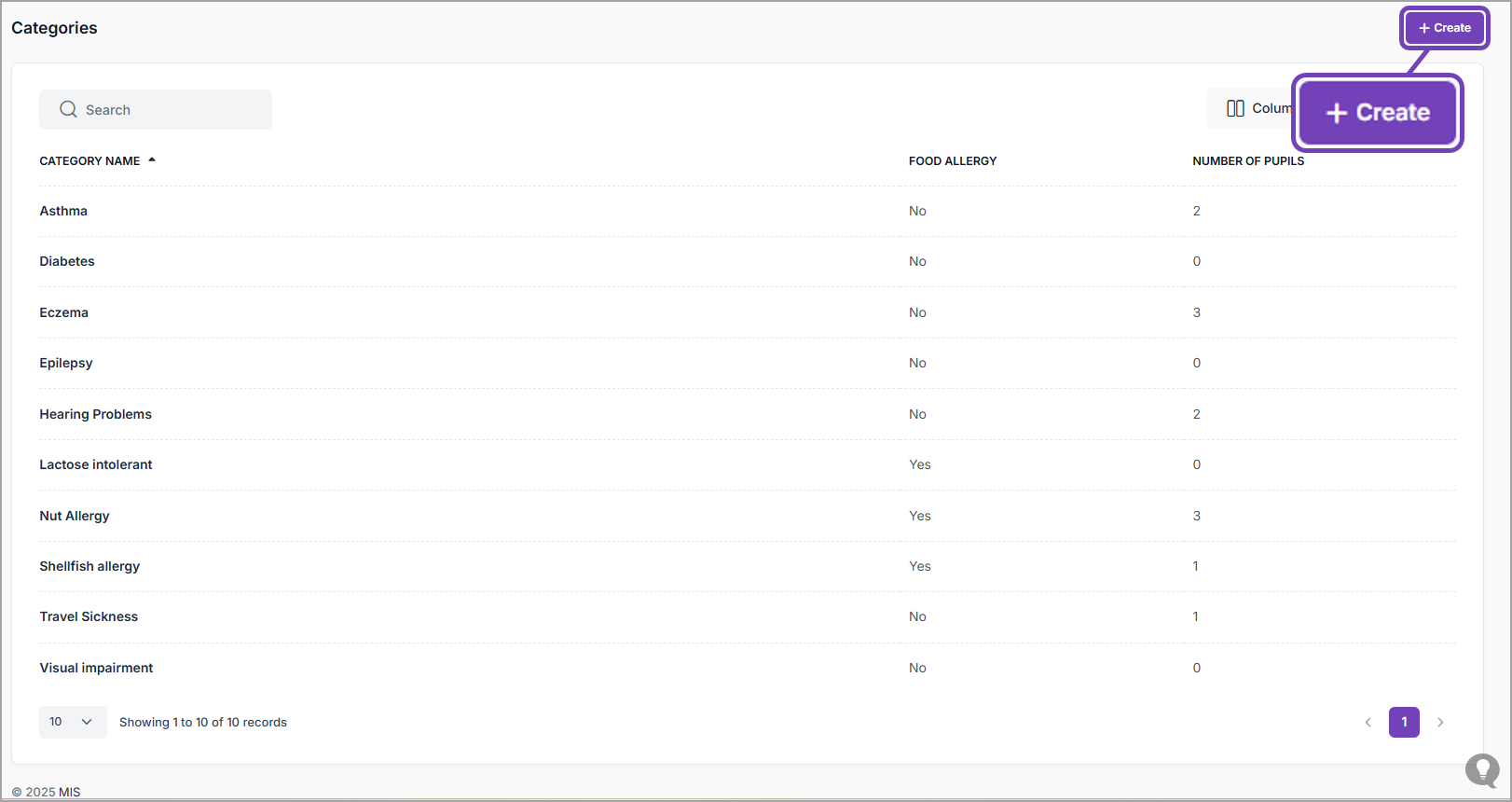Sort by the Food Allergy column header
The height and width of the screenshot is (802, 1512).
click(952, 161)
